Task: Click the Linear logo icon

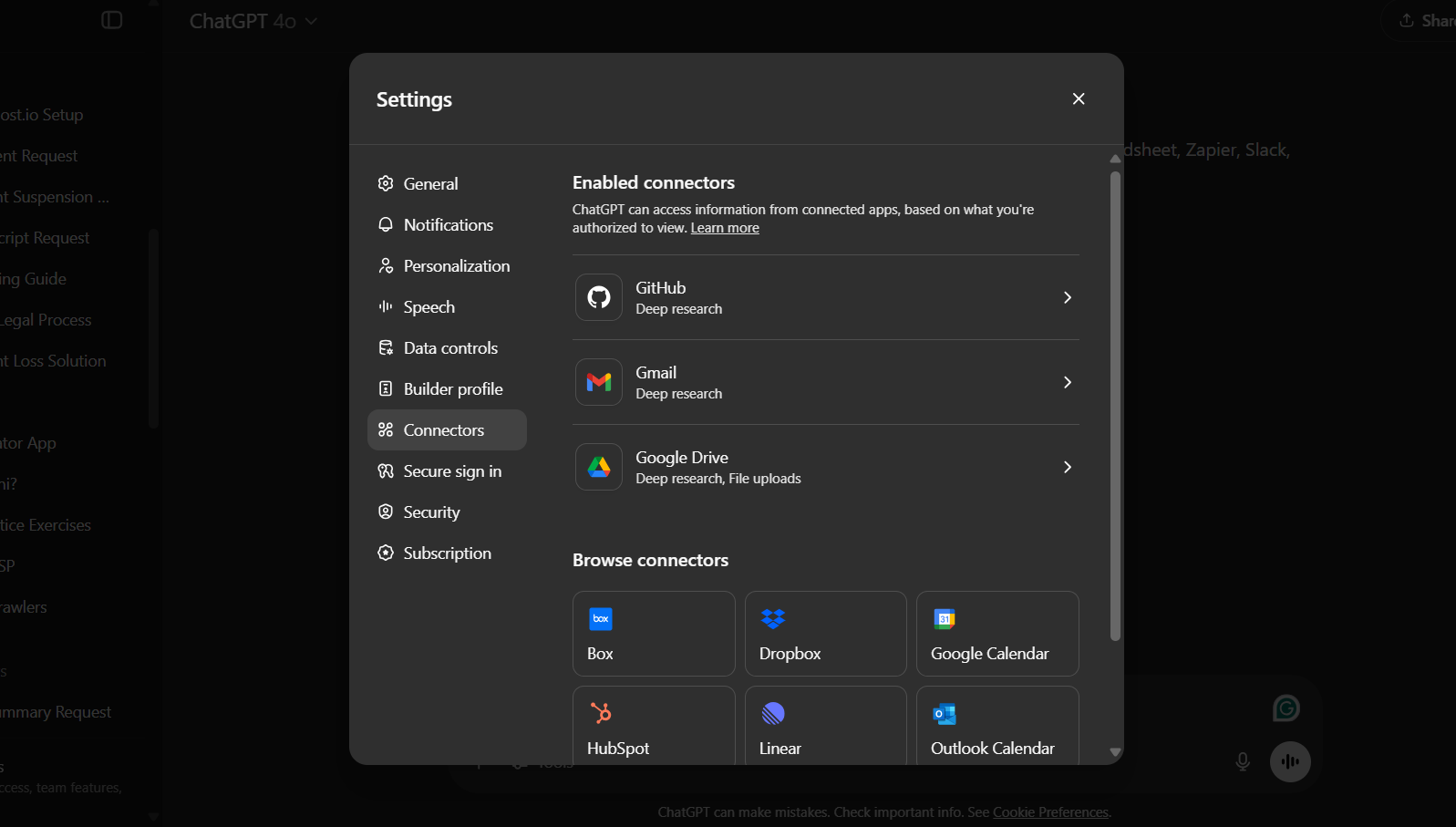Action: point(773,713)
